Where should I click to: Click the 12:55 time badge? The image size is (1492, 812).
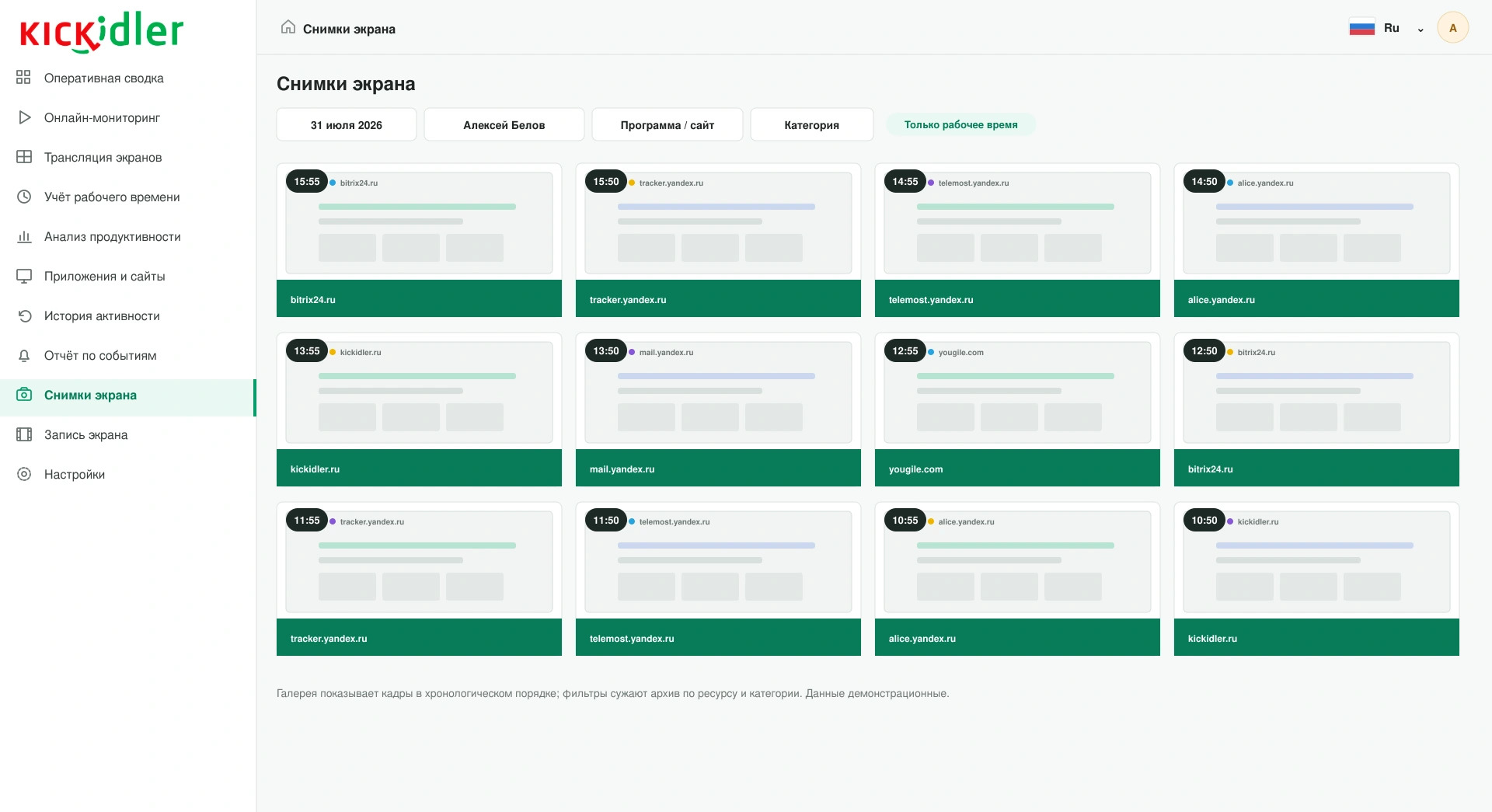tap(905, 351)
